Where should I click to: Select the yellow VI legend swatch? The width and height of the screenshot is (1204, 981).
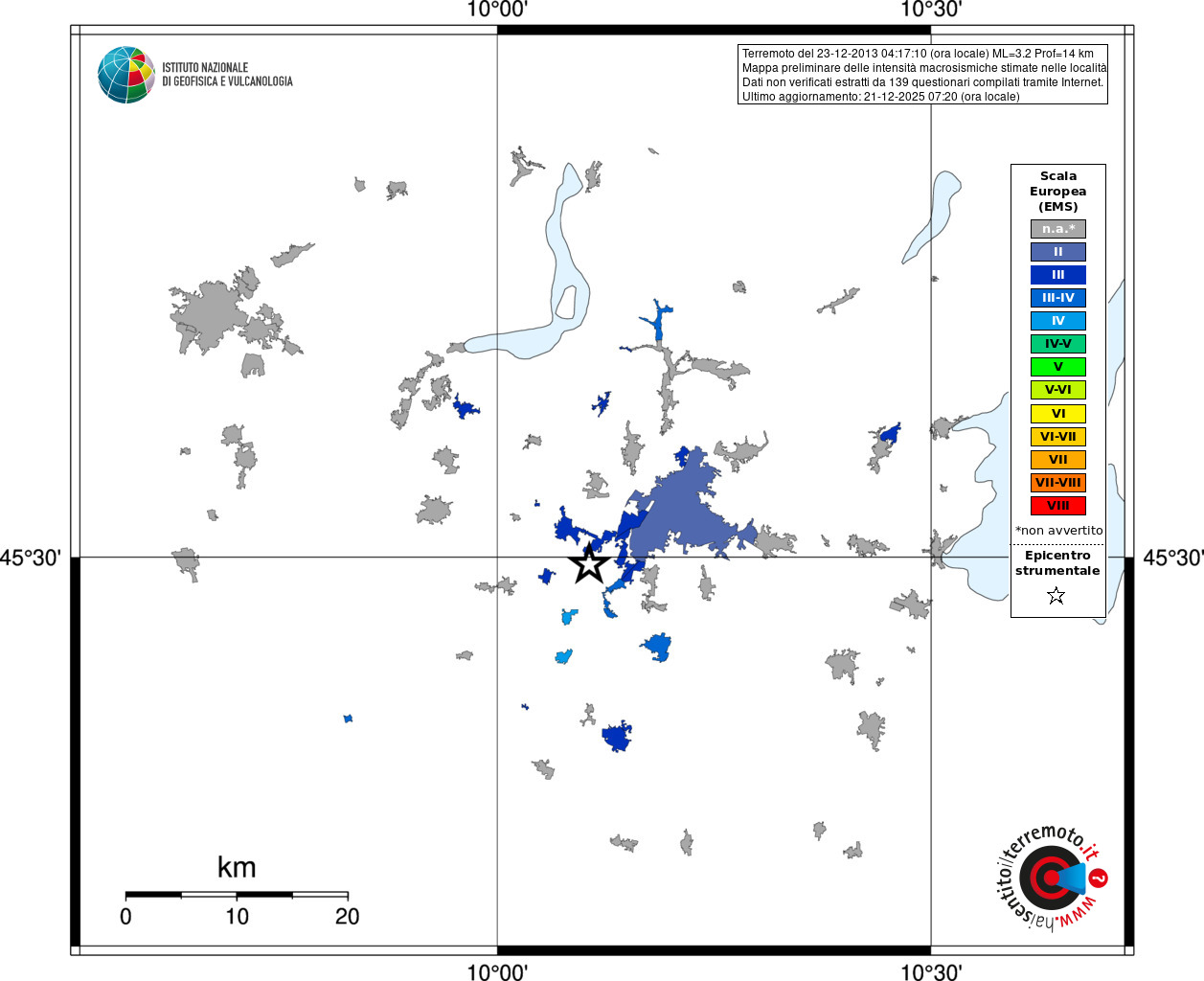(1058, 414)
